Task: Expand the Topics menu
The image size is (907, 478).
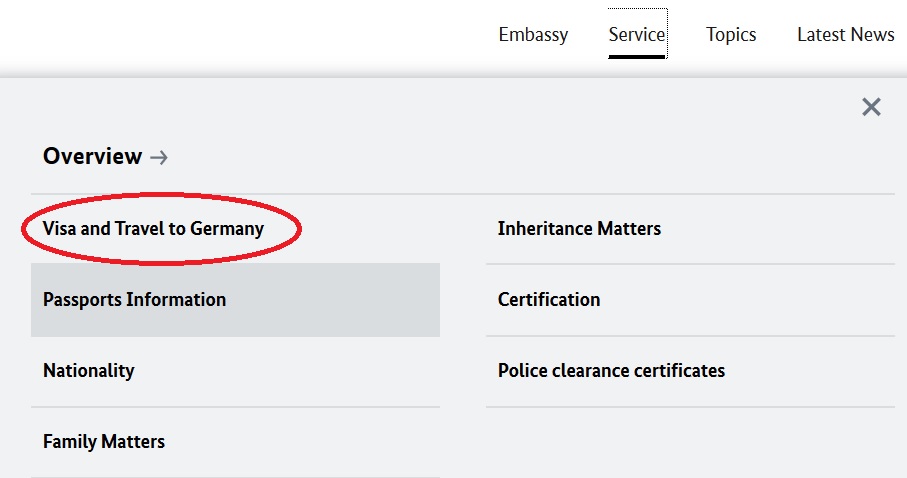Action: coord(731,35)
